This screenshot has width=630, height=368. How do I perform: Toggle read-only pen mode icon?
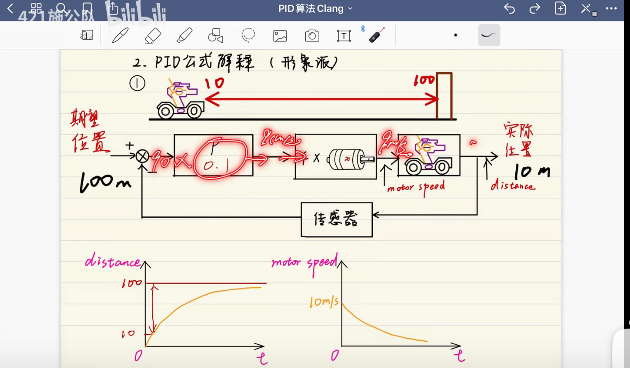(x=586, y=9)
